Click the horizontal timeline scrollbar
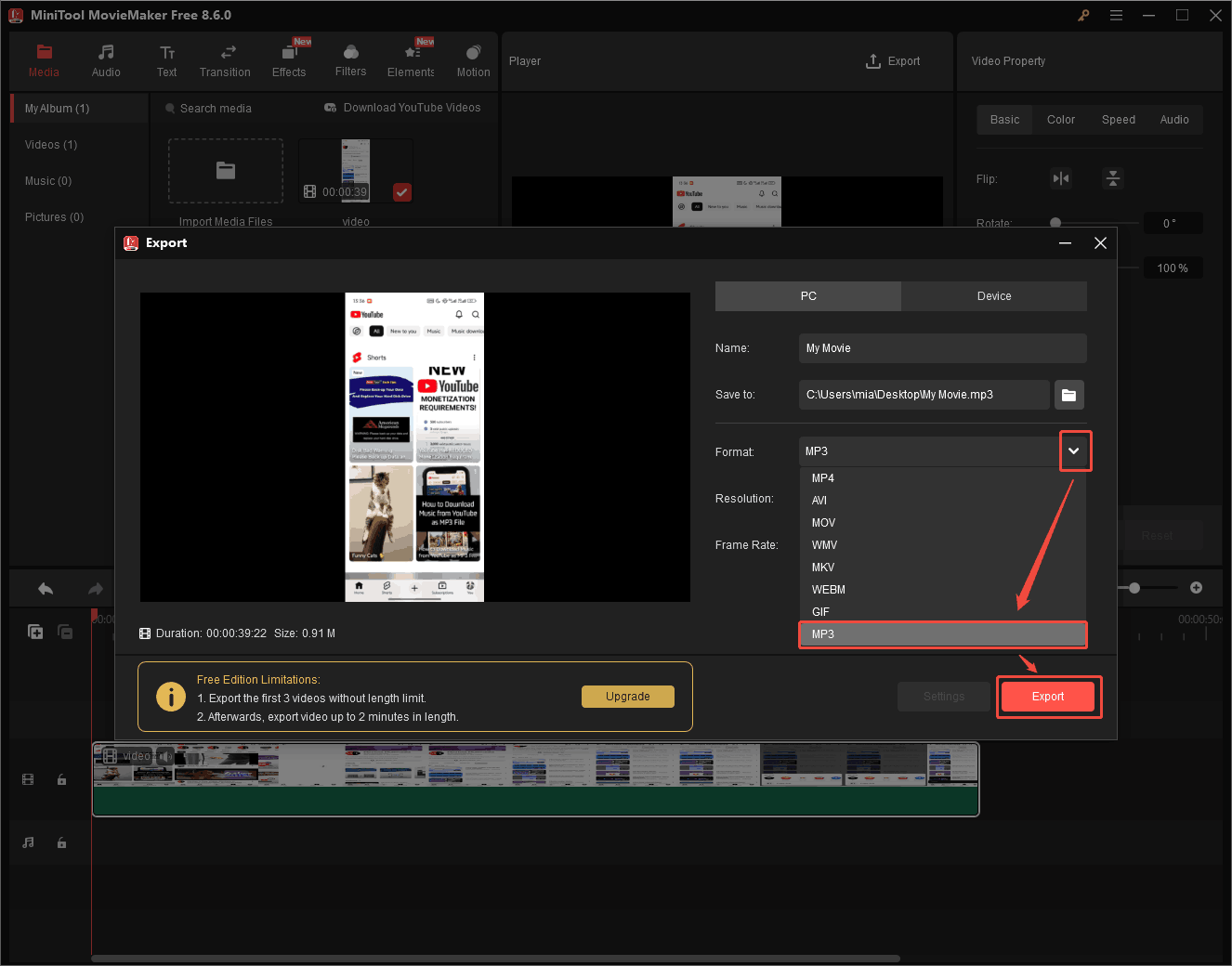1232x966 pixels. pyautogui.click(x=496, y=959)
